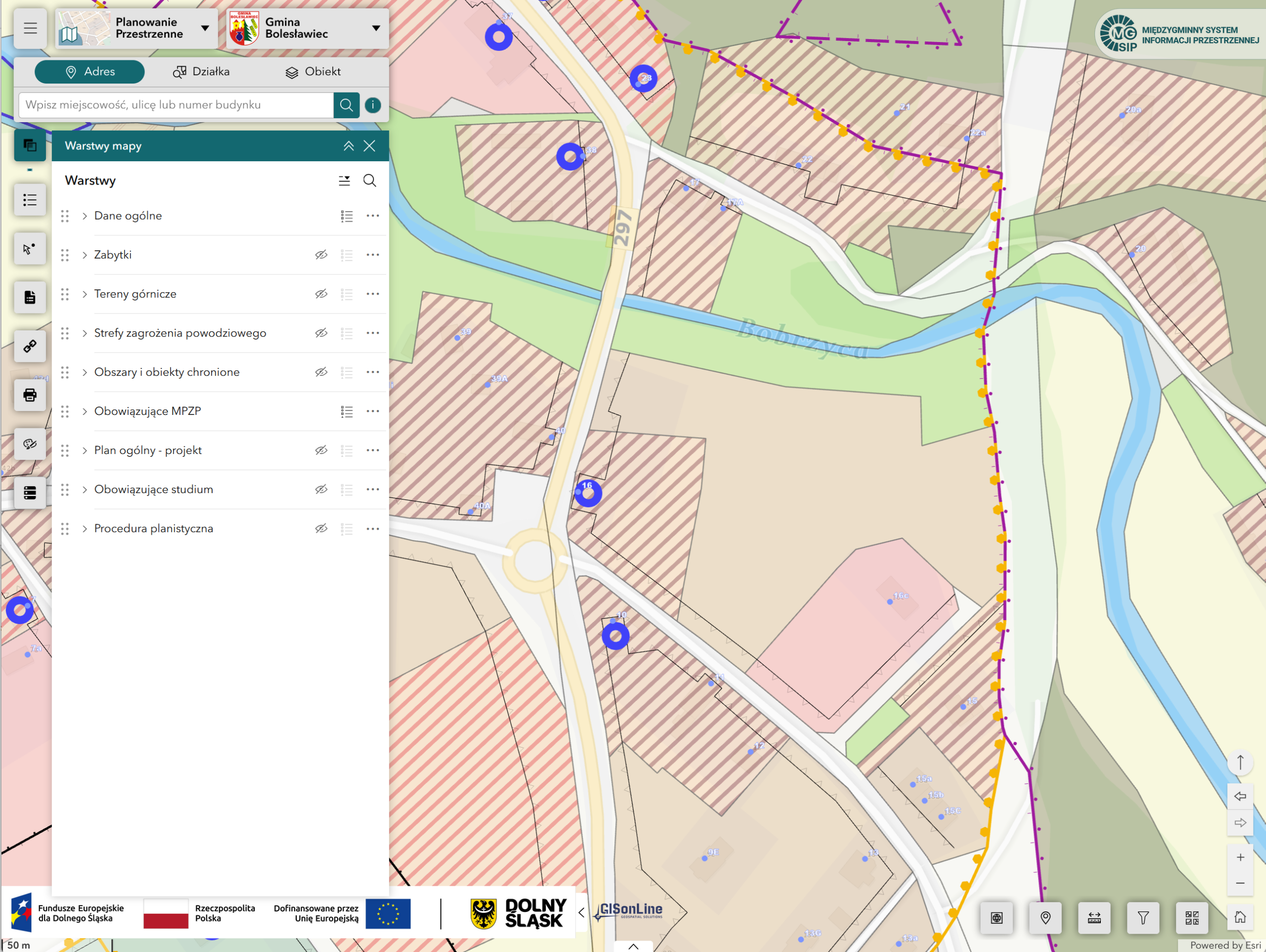Viewport: 1266px width, 952px height.
Task: Collapse the Warstwy mapy panel
Action: pos(349,146)
